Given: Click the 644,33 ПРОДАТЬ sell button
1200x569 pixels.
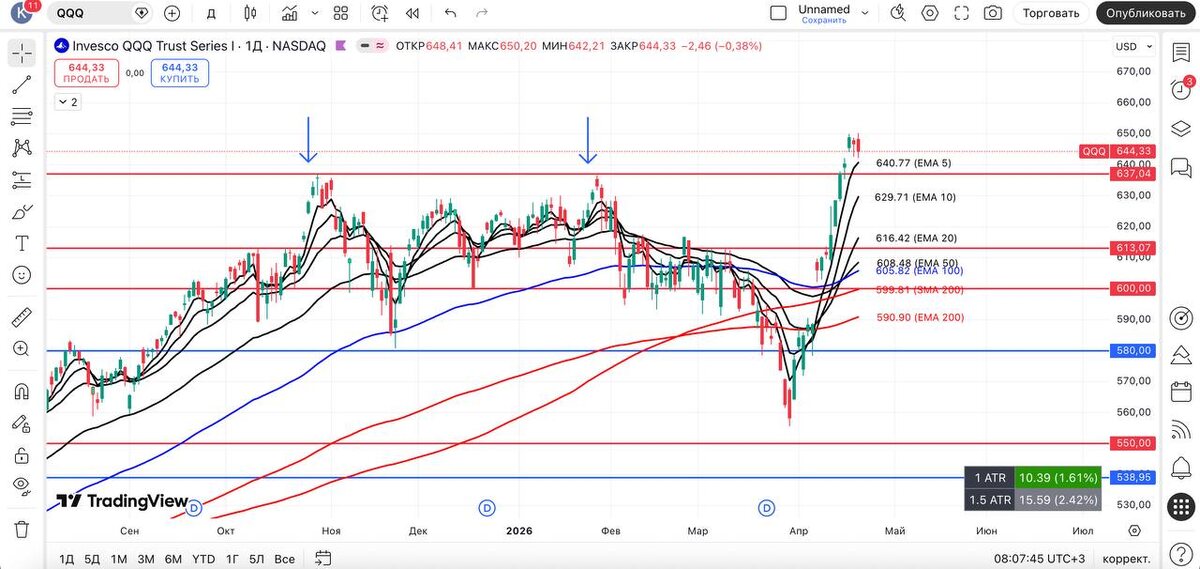Looking at the screenshot, I should coord(86,73).
